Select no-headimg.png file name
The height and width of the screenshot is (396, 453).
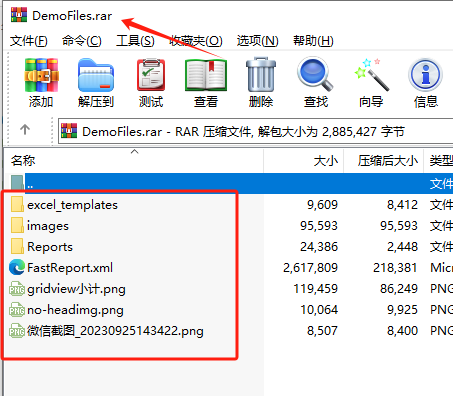75,310
